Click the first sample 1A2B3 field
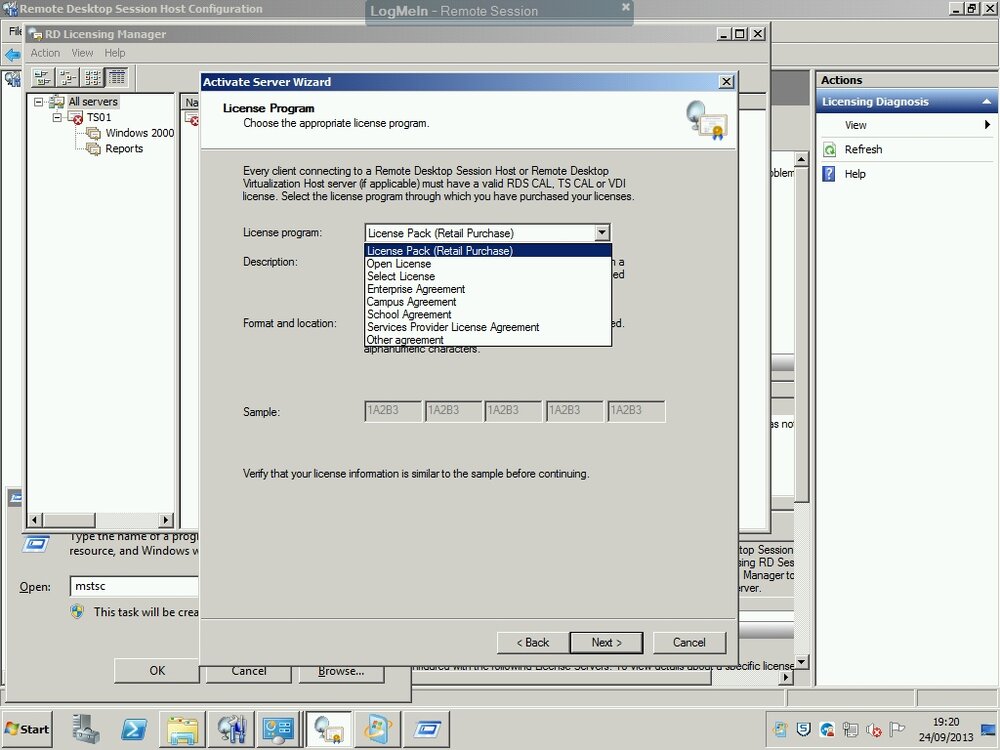 tap(393, 411)
